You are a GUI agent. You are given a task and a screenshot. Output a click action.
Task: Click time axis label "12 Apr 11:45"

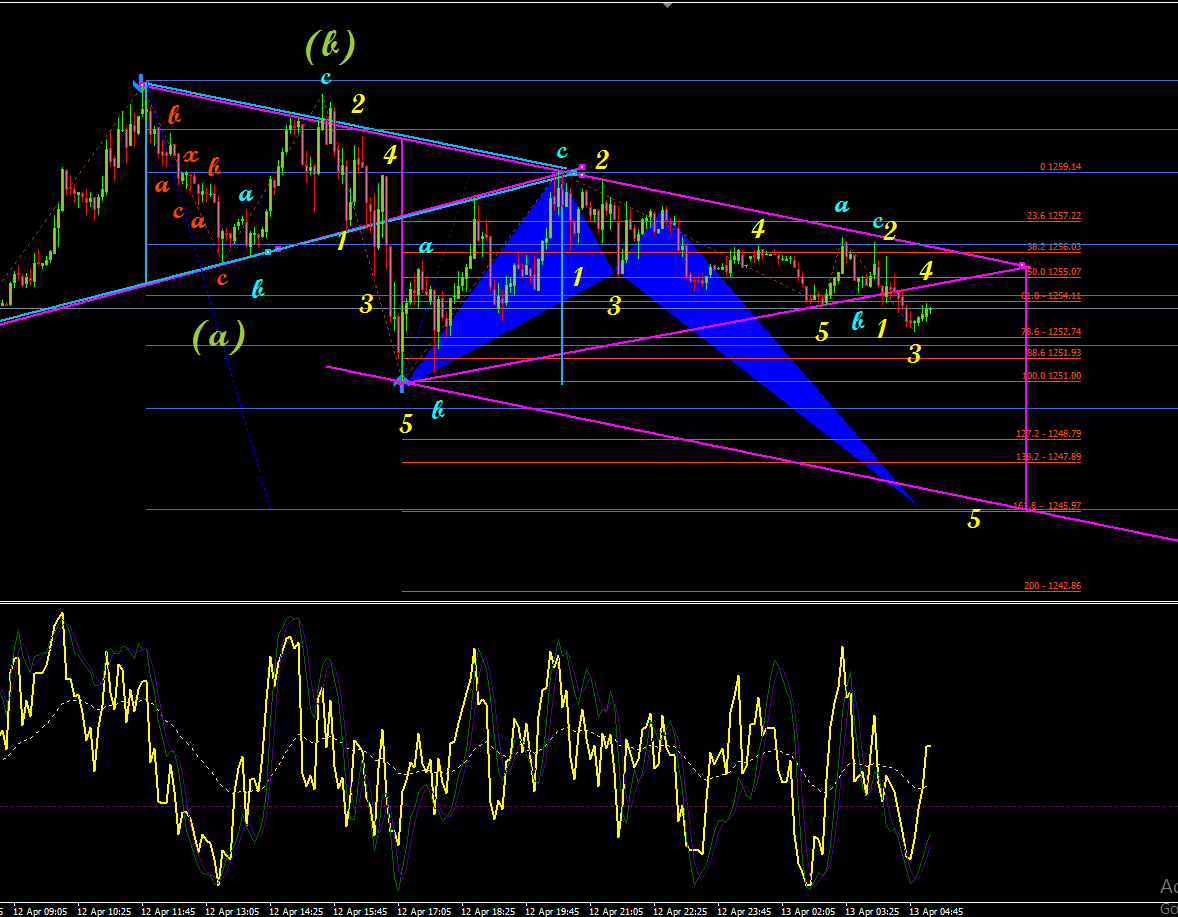[x=168, y=911]
